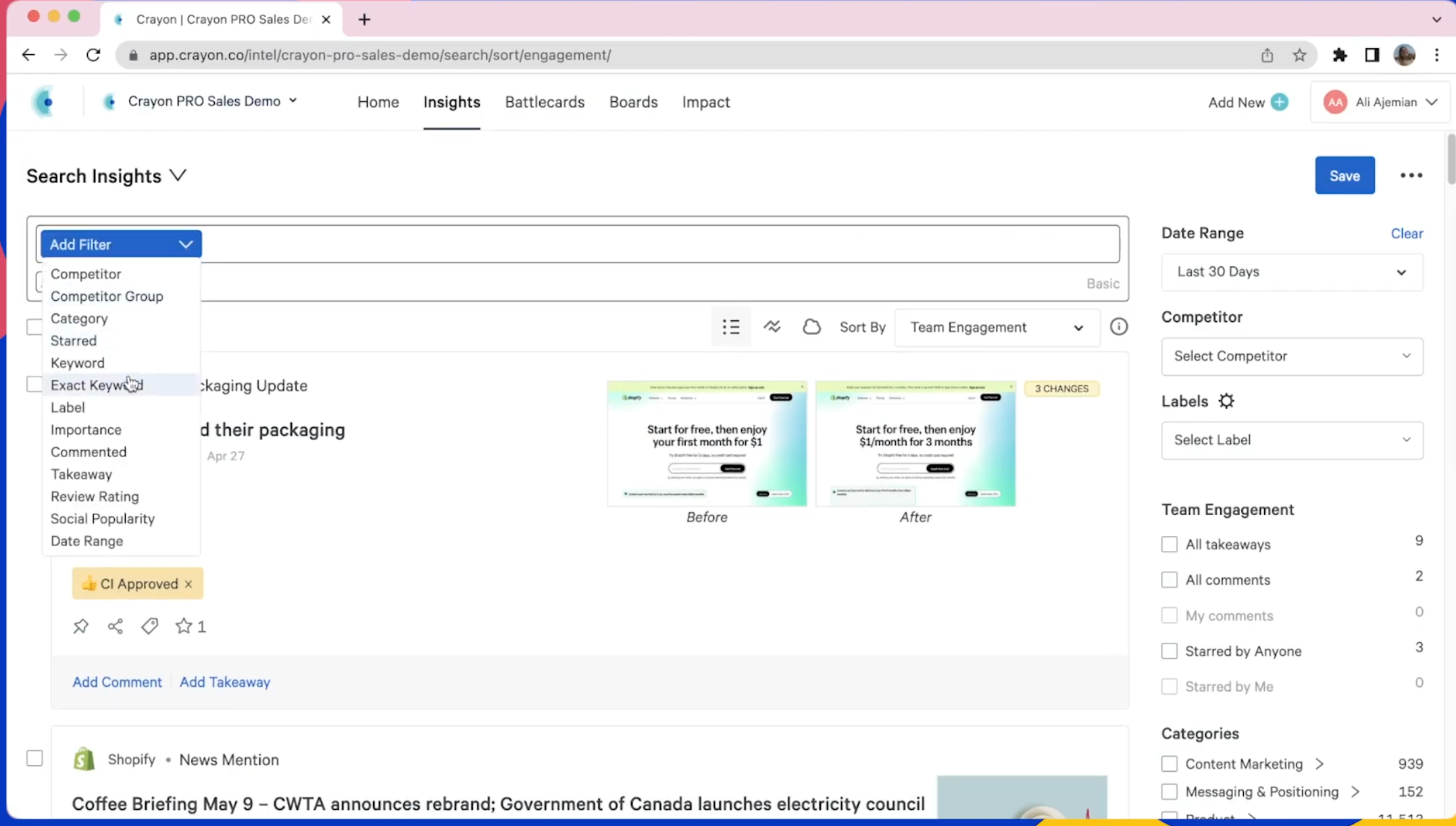Click the label/tag icon on insight
This screenshot has height=826, width=1456.
[x=149, y=625]
